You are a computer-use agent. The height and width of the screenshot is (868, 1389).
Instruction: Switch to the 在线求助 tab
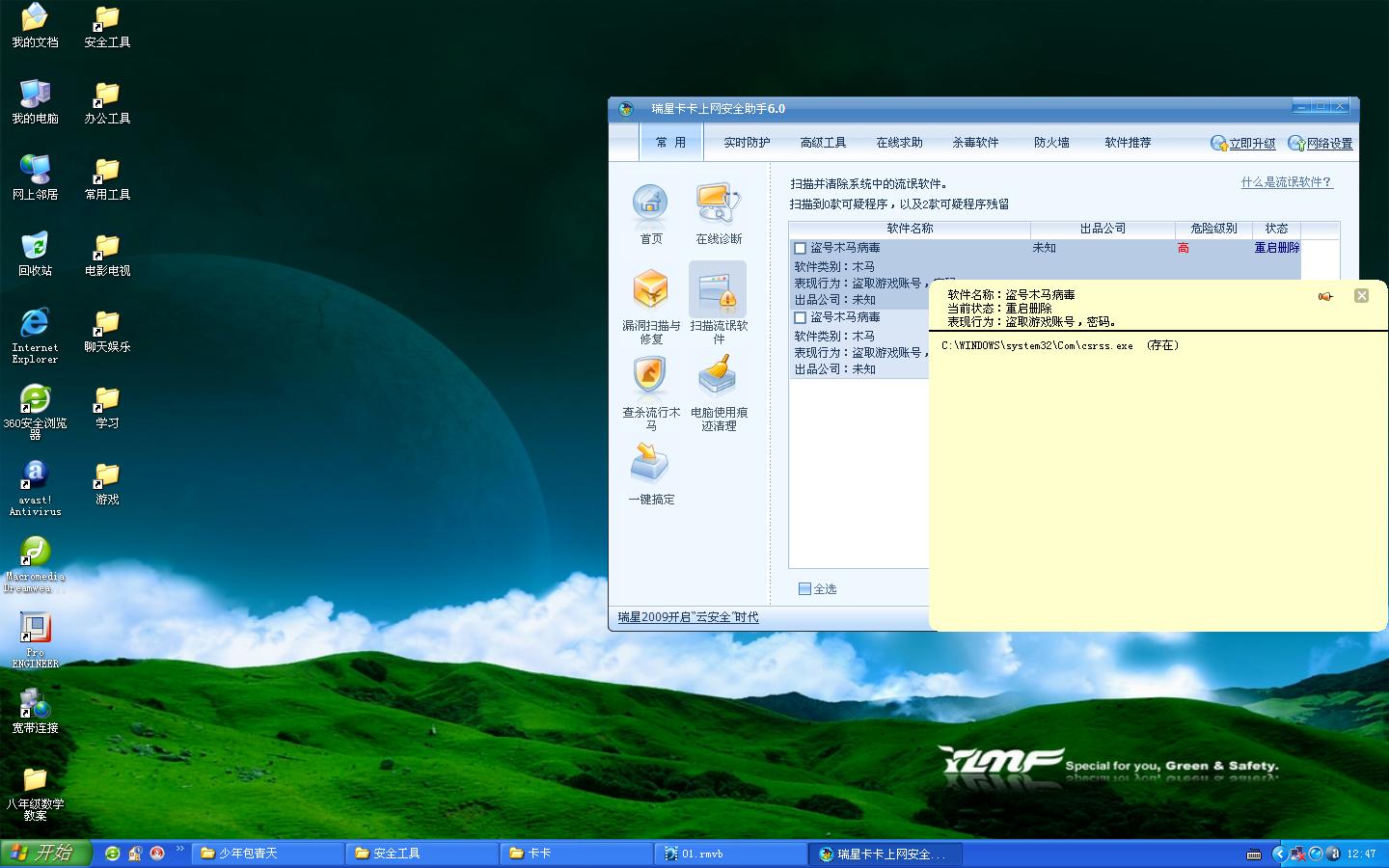tap(899, 143)
